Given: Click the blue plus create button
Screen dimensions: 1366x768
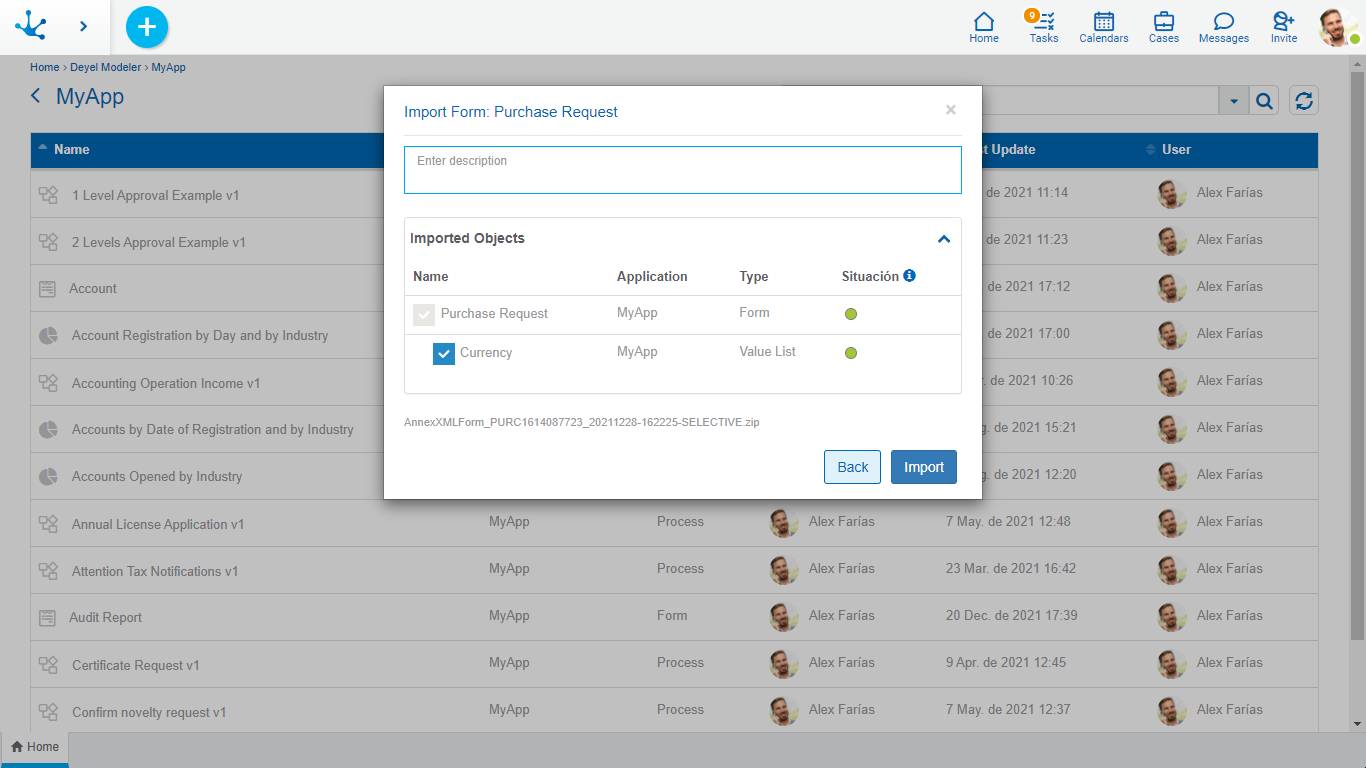Looking at the screenshot, I should (x=147, y=27).
